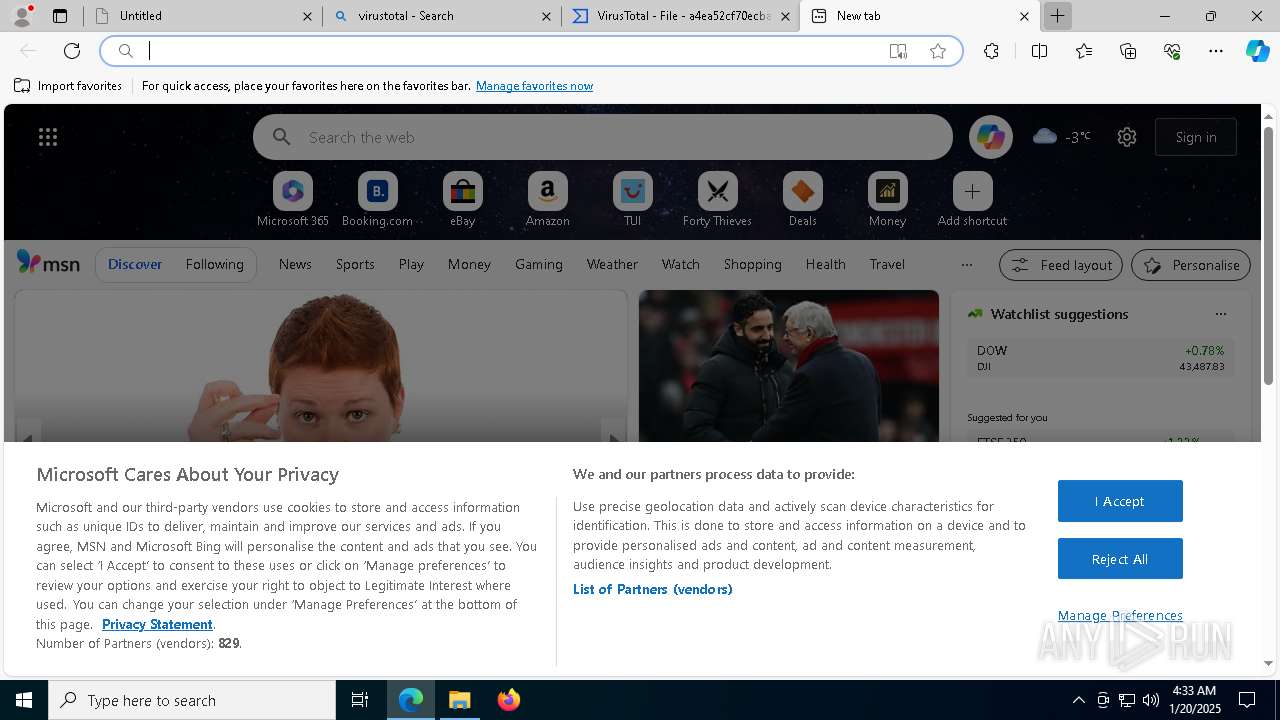Image resolution: width=1280 pixels, height=720 pixels.
Task: Show hidden system tray icons
Action: (x=1078, y=700)
